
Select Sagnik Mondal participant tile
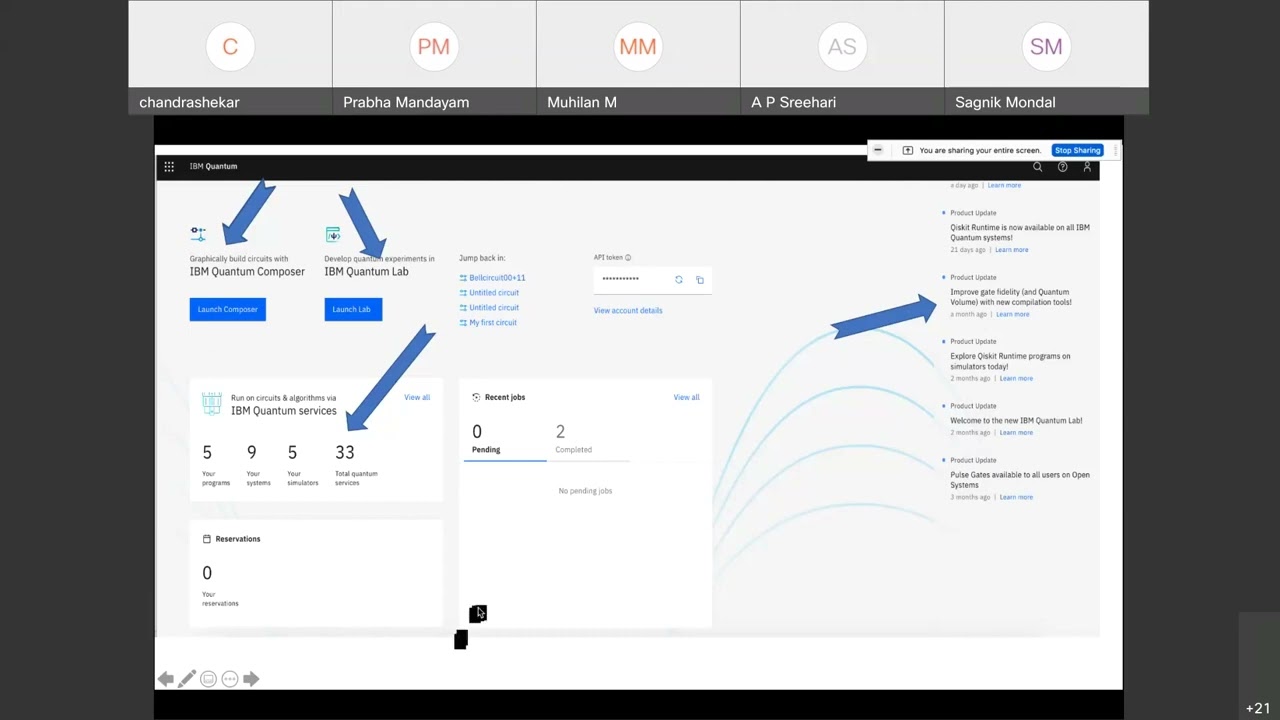tap(1046, 57)
